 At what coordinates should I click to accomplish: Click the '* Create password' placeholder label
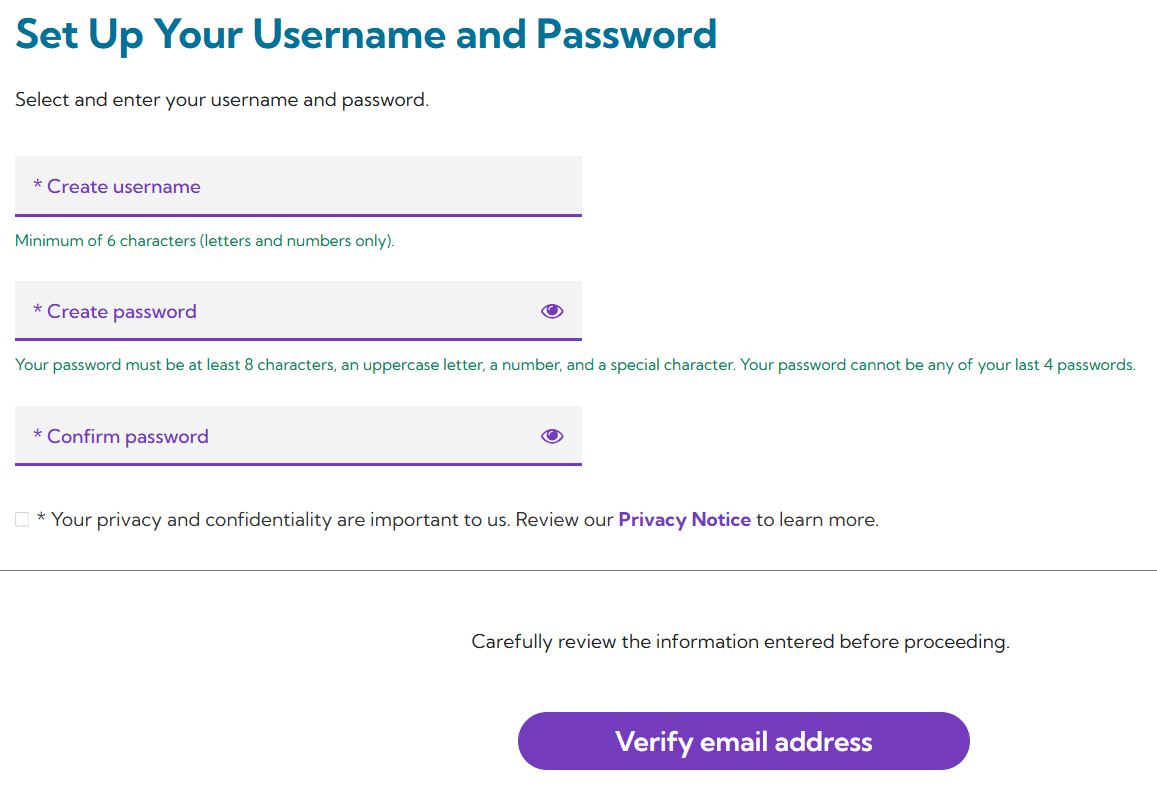(115, 312)
